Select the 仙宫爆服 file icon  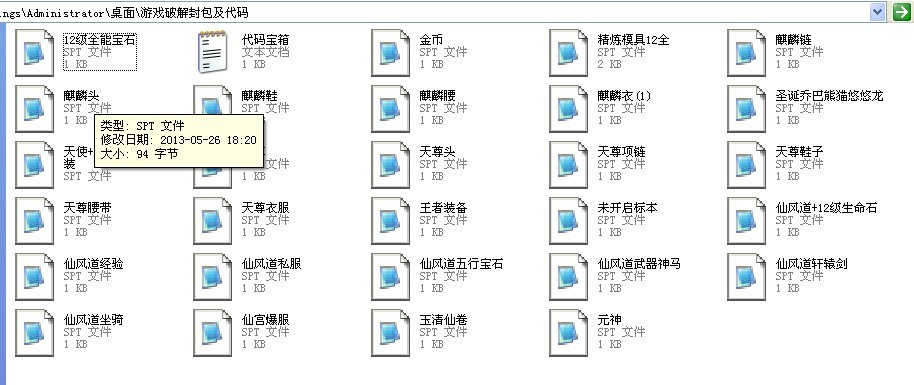tap(212, 333)
